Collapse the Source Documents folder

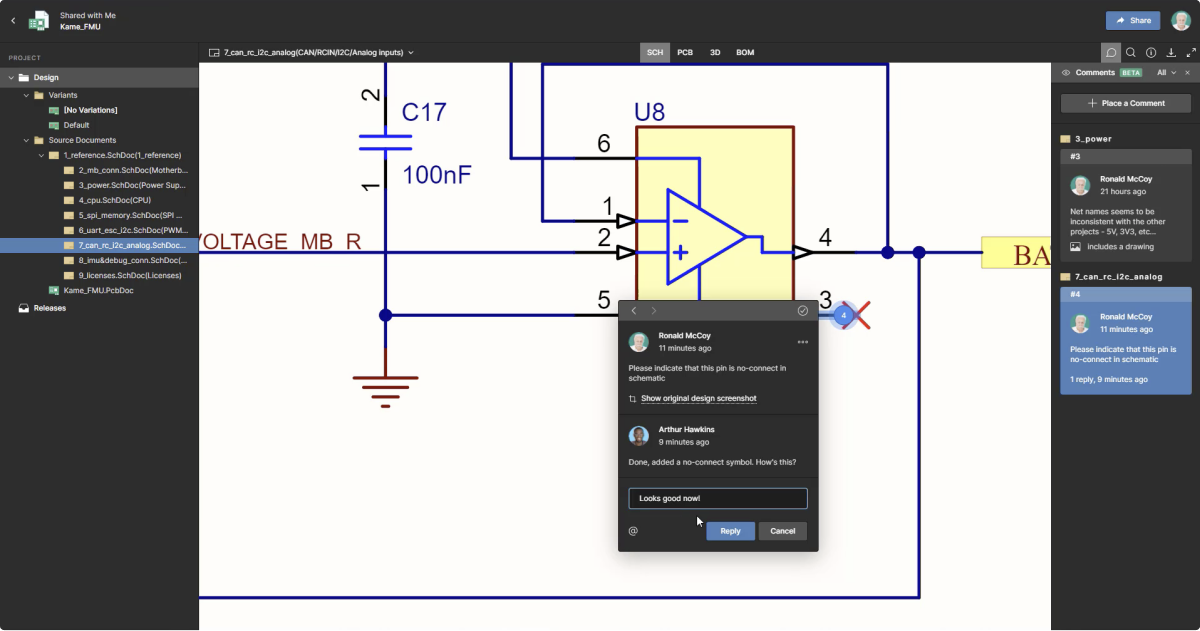pos(26,141)
